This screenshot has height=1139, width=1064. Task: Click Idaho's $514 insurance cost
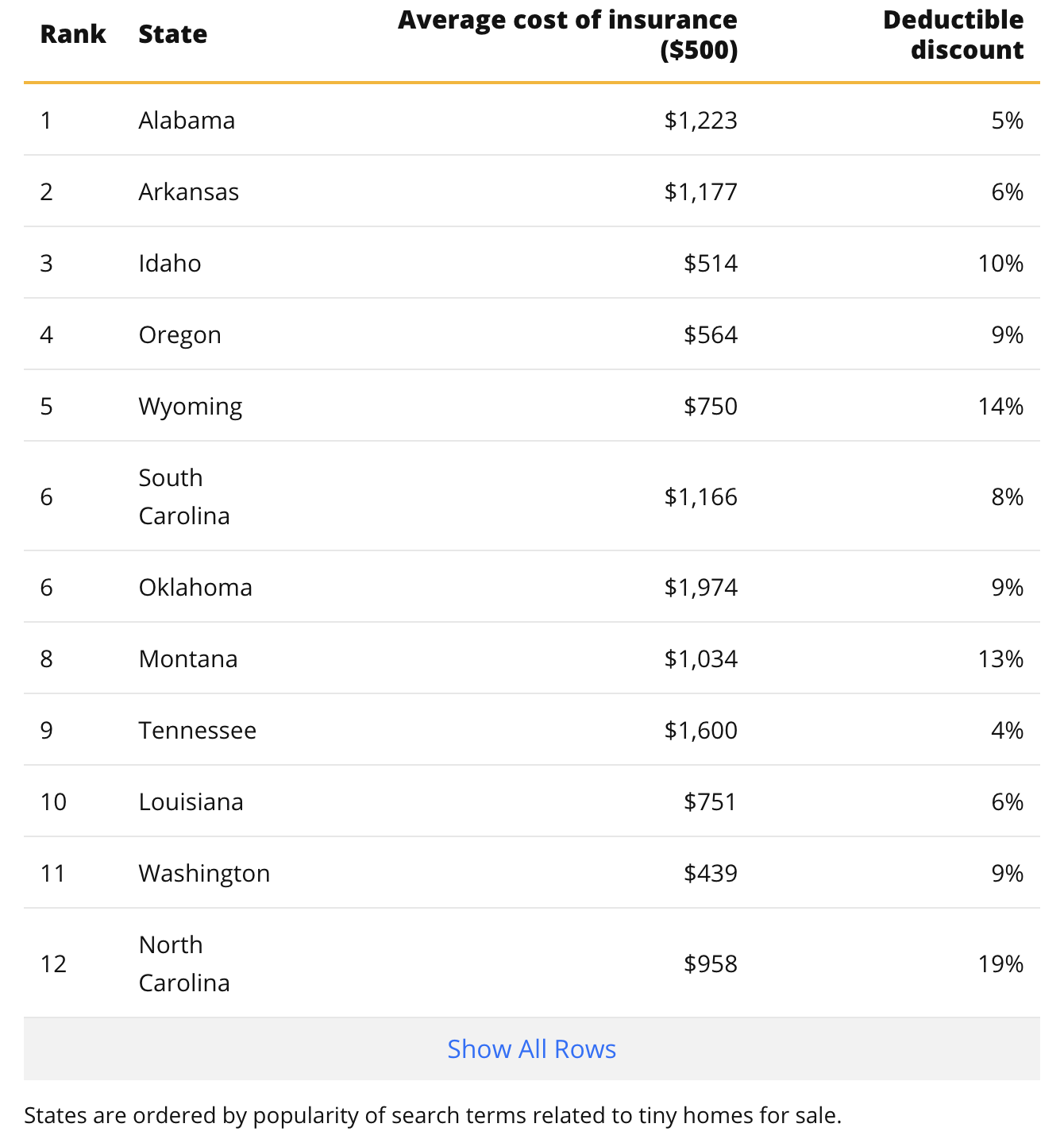click(x=711, y=263)
